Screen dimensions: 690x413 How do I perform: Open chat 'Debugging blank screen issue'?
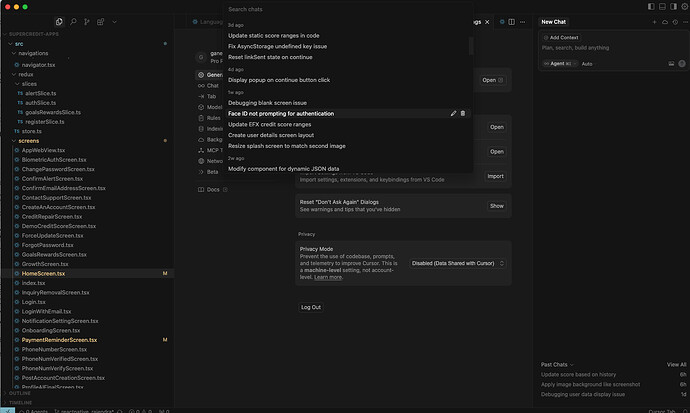point(268,103)
